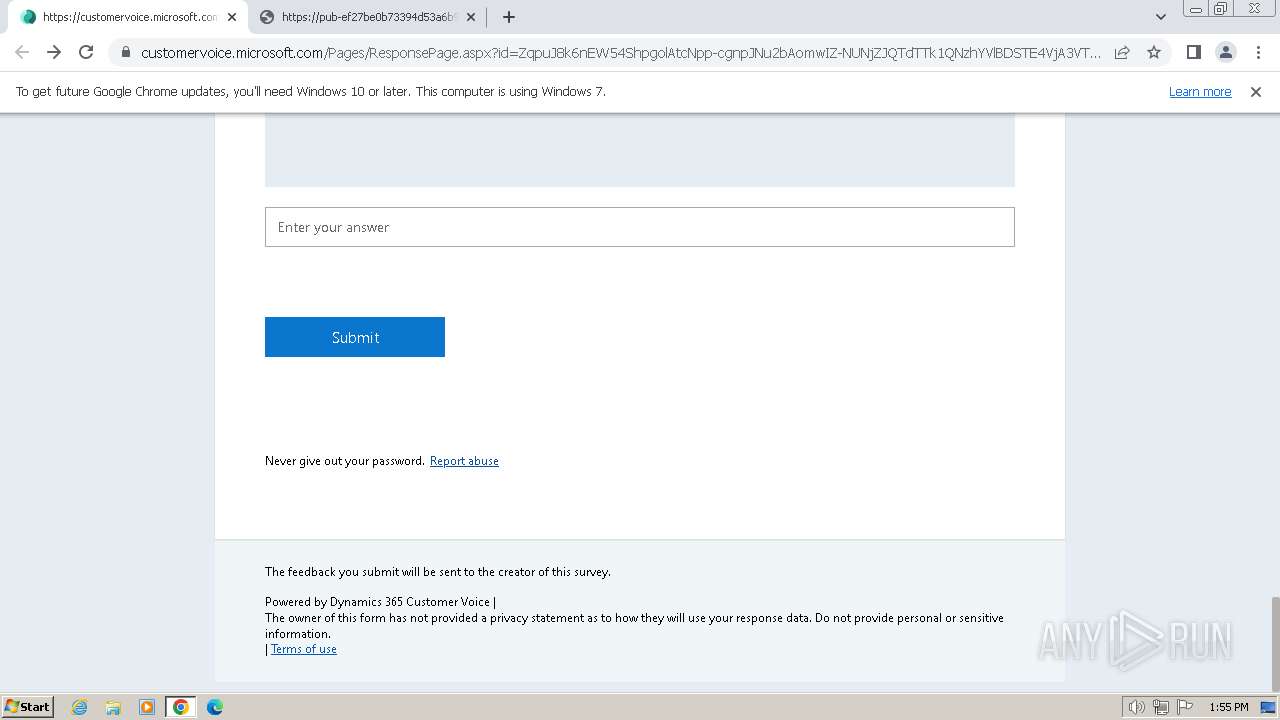The height and width of the screenshot is (720, 1280).
Task: Open Windows Explorer folder from taskbar
Action: [x=113, y=707]
